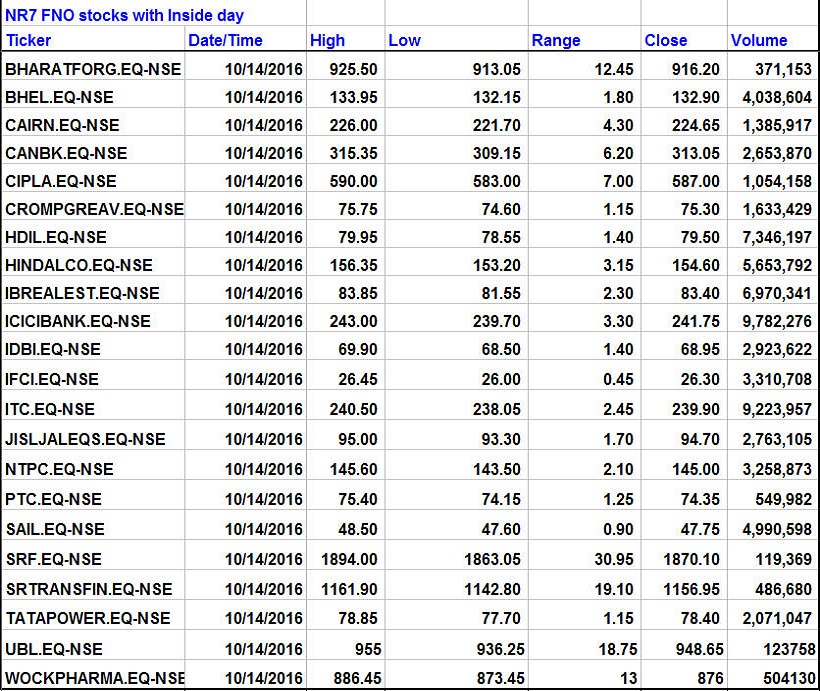Select the NTPC date cell 10/14/2016

[263, 469]
